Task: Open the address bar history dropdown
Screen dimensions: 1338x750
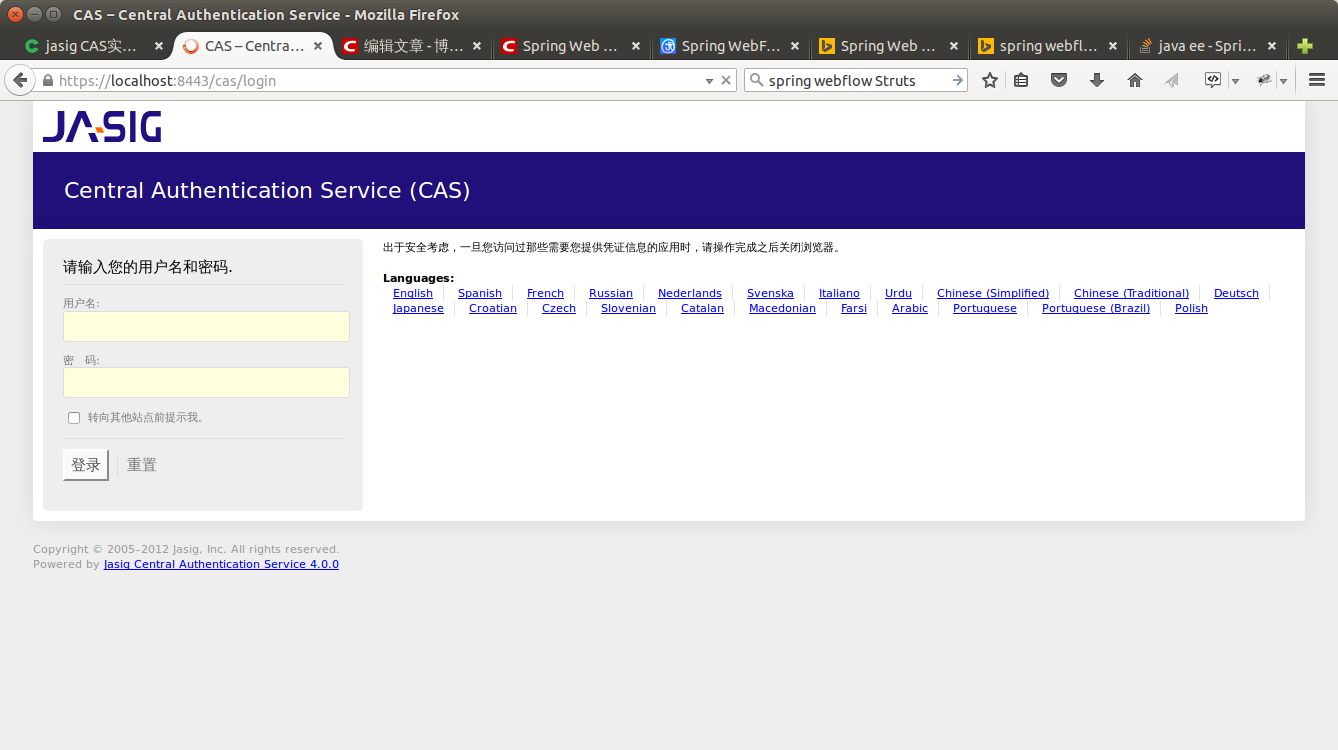Action: (x=710, y=80)
